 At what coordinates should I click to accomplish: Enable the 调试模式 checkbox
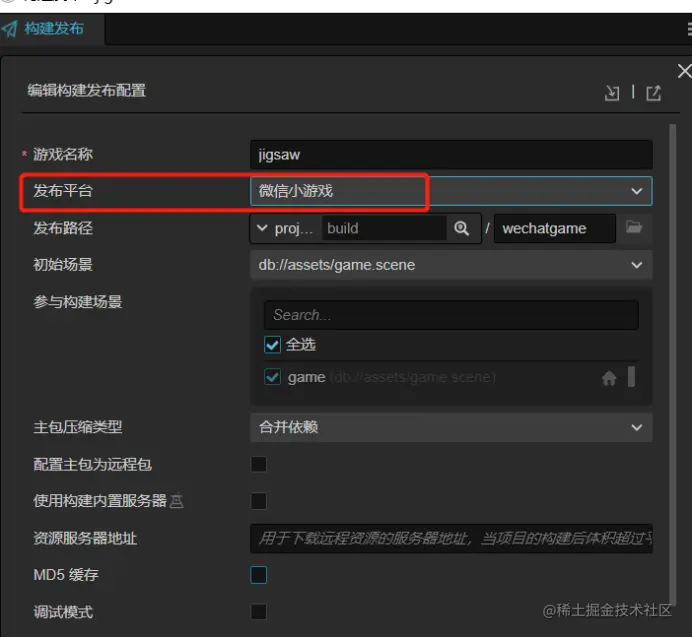point(259,612)
